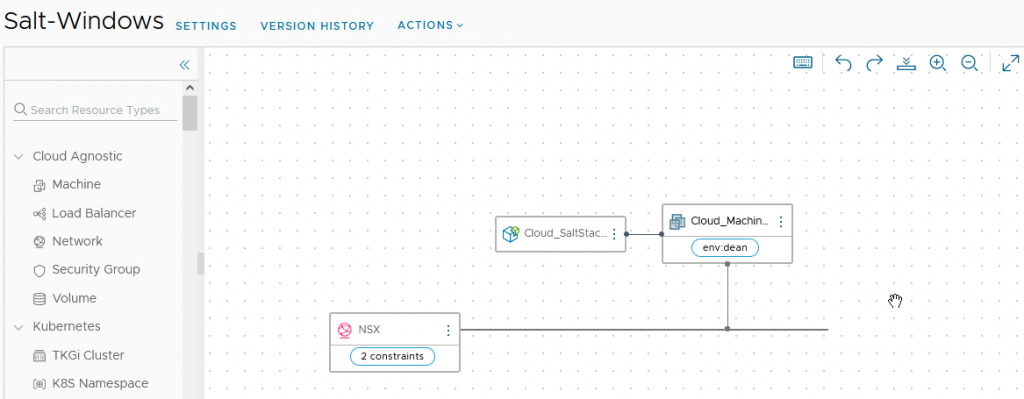Zoom out on the canvas

(x=969, y=63)
